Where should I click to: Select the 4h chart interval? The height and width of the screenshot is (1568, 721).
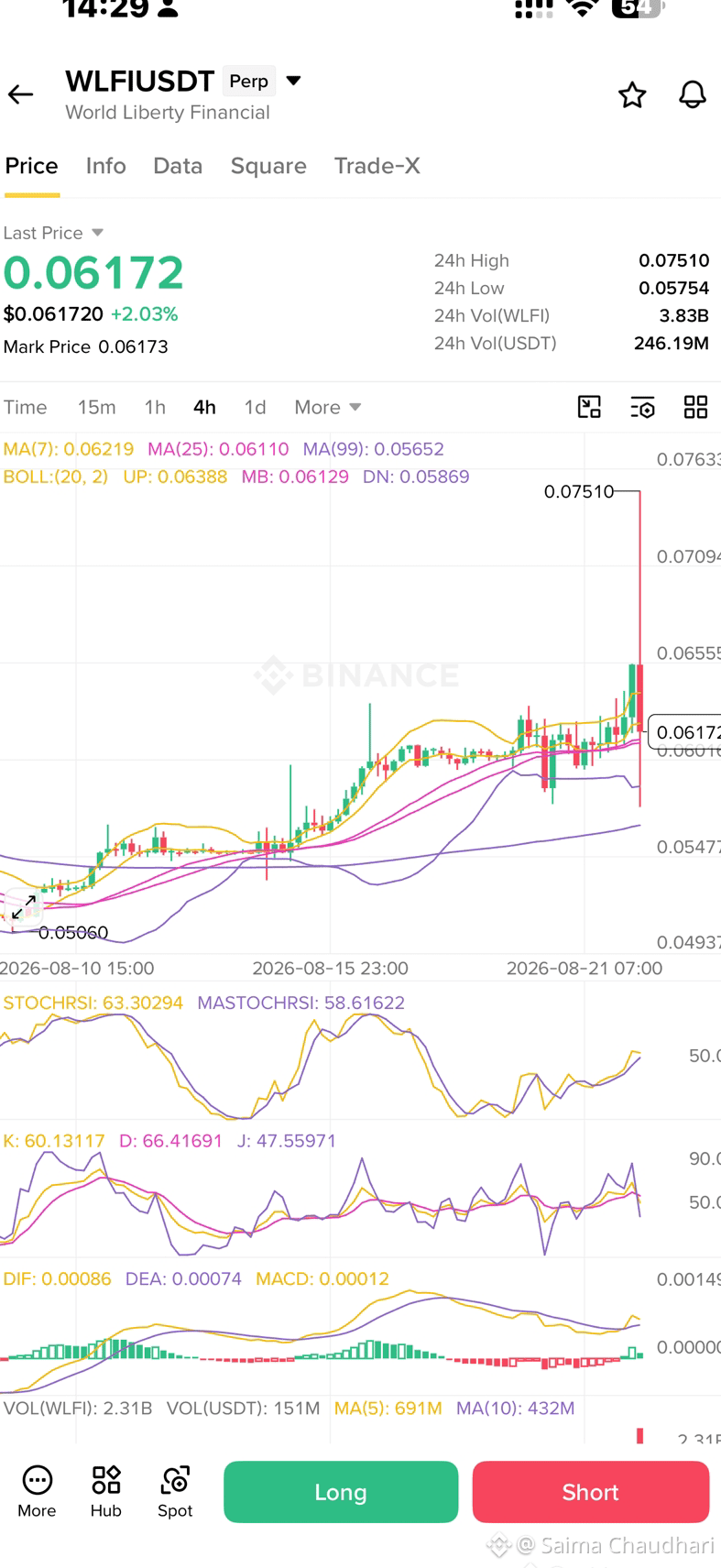click(x=204, y=407)
